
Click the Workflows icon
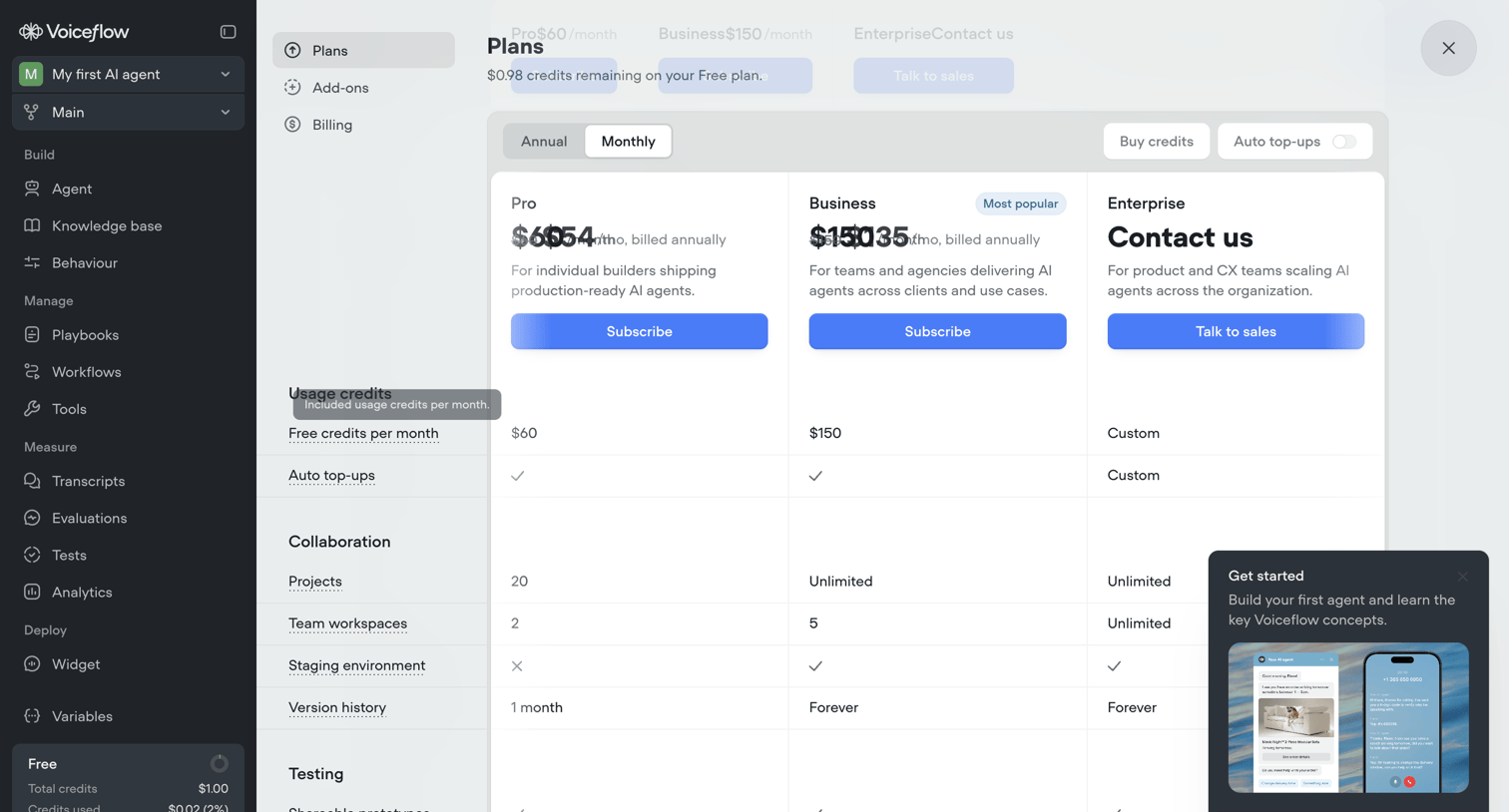coord(32,372)
